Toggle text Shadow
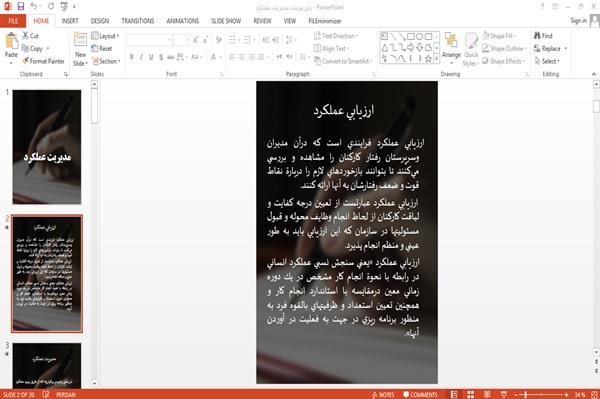 coord(161,57)
